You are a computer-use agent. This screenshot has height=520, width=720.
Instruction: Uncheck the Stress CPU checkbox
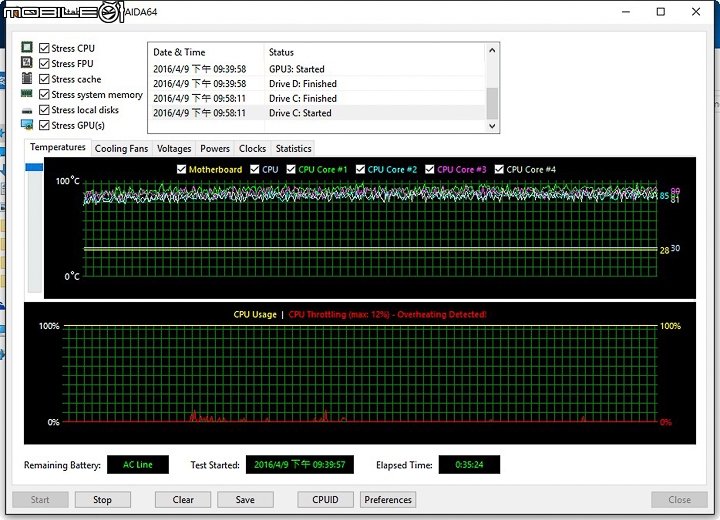click(44, 48)
